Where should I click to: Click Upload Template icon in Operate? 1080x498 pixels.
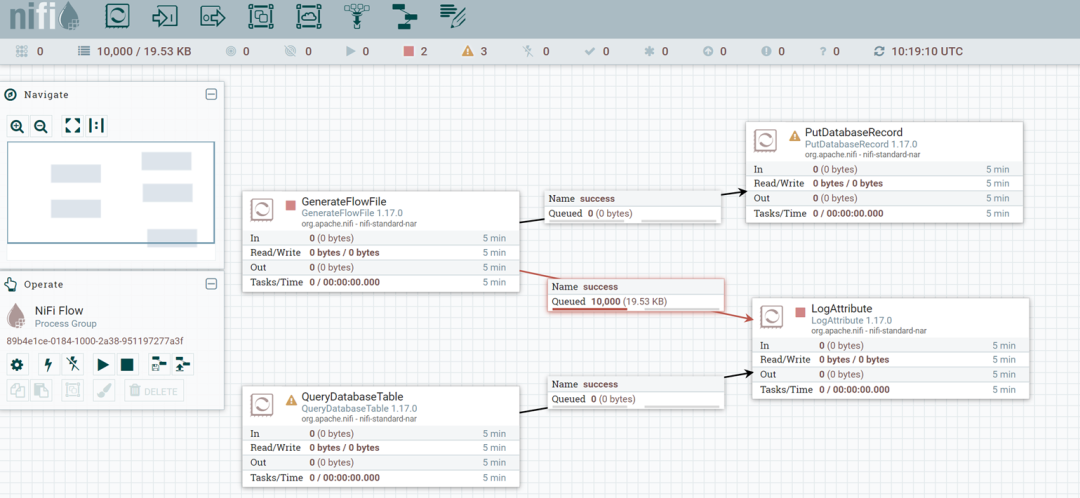(182, 364)
